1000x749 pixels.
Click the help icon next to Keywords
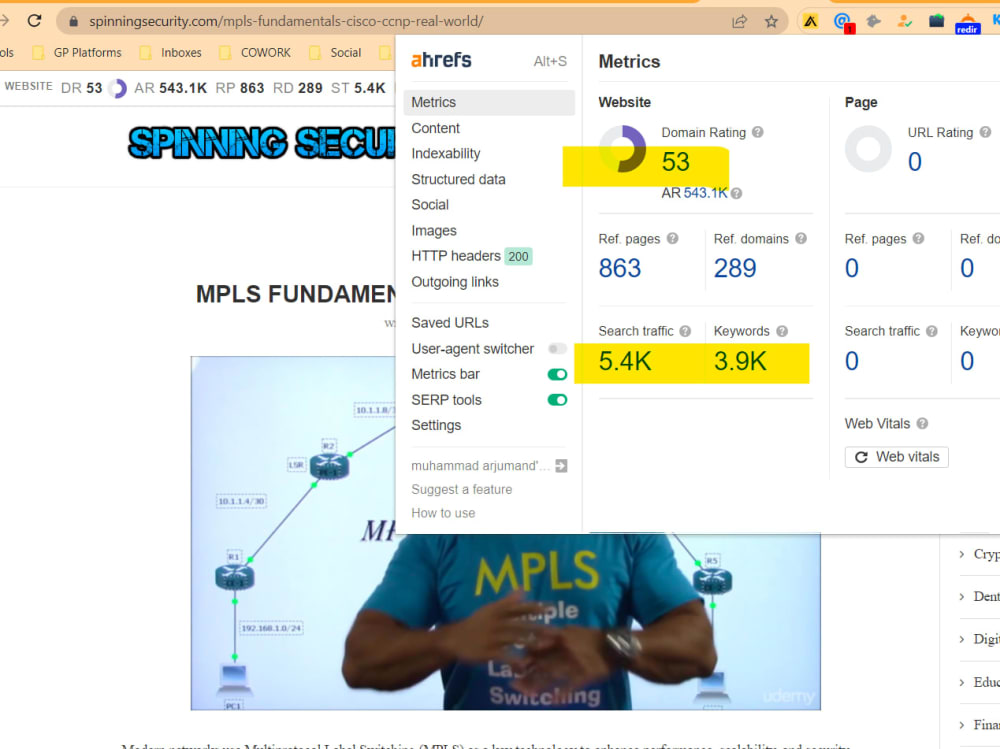click(x=782, y=331)
